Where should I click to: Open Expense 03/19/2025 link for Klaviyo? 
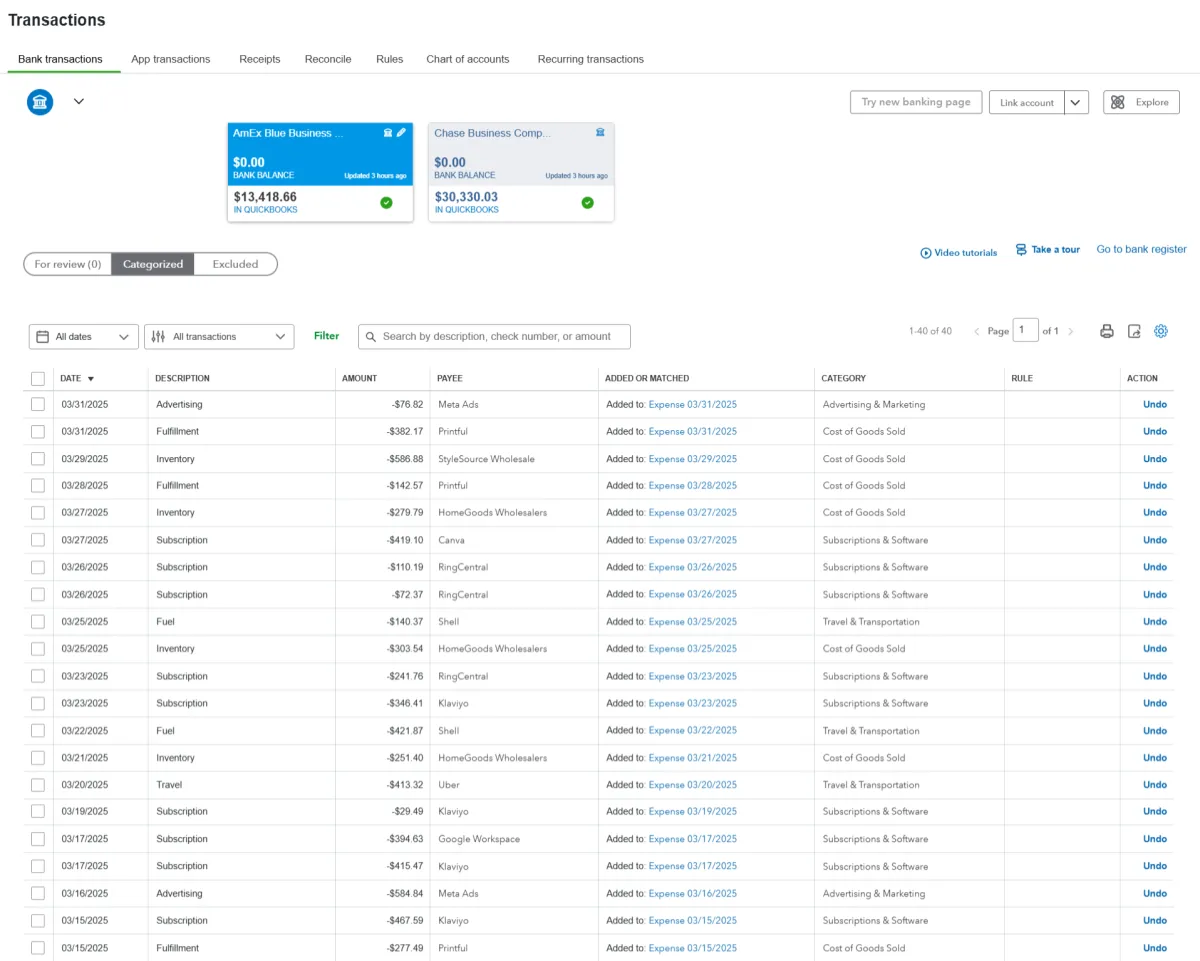tap(693, 812)
